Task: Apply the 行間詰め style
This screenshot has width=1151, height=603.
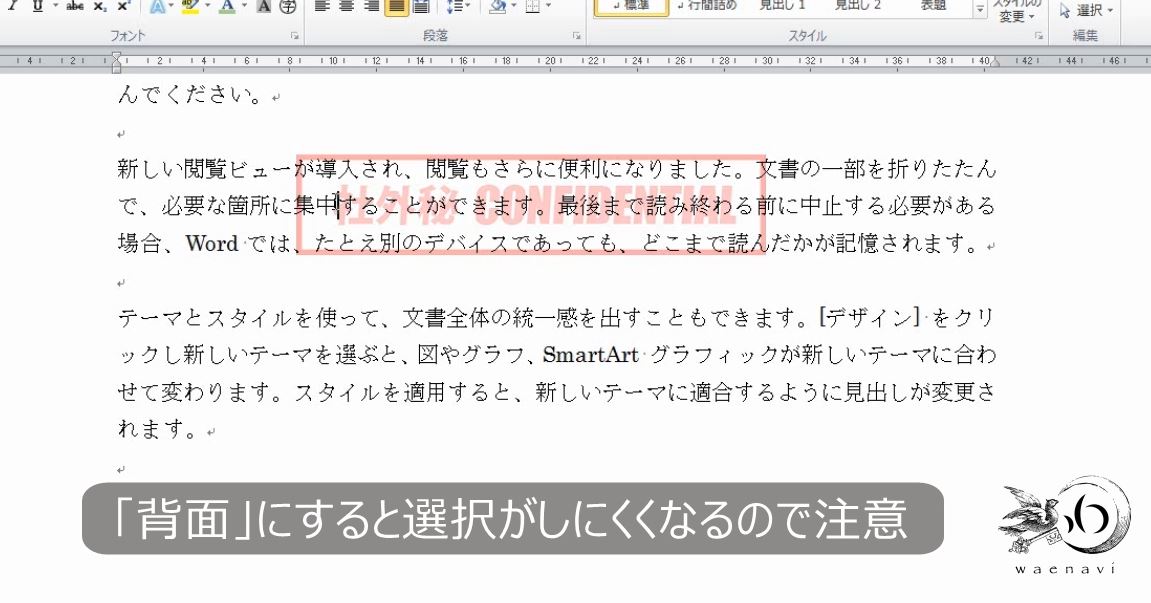Action: pyautogui.click(x=706, y=7)
